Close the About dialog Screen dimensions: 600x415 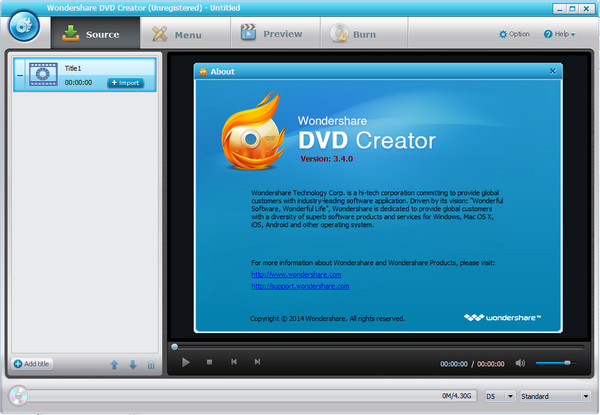553,72
